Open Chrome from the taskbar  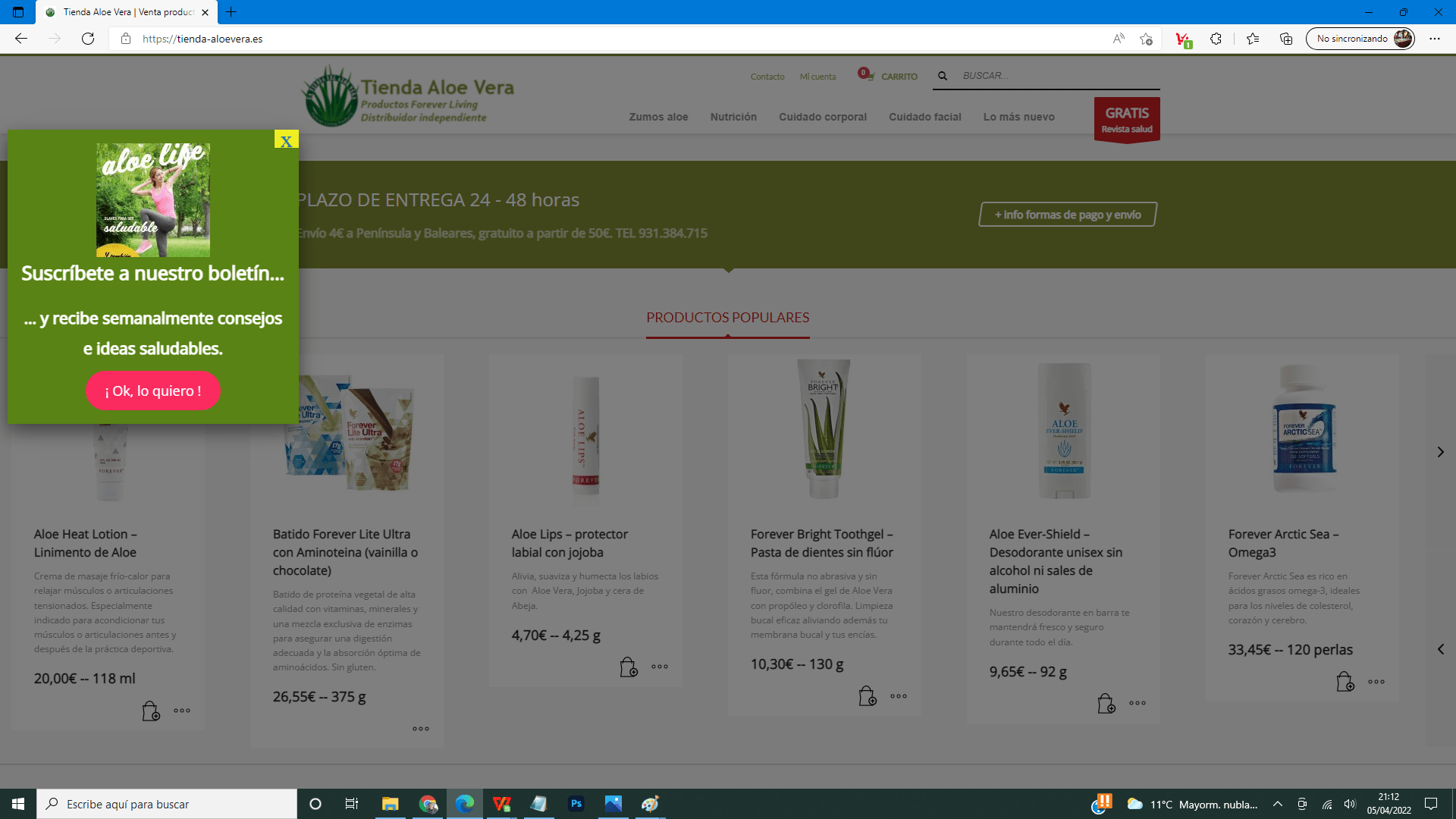pyautogui.click(x=428, y=804)
